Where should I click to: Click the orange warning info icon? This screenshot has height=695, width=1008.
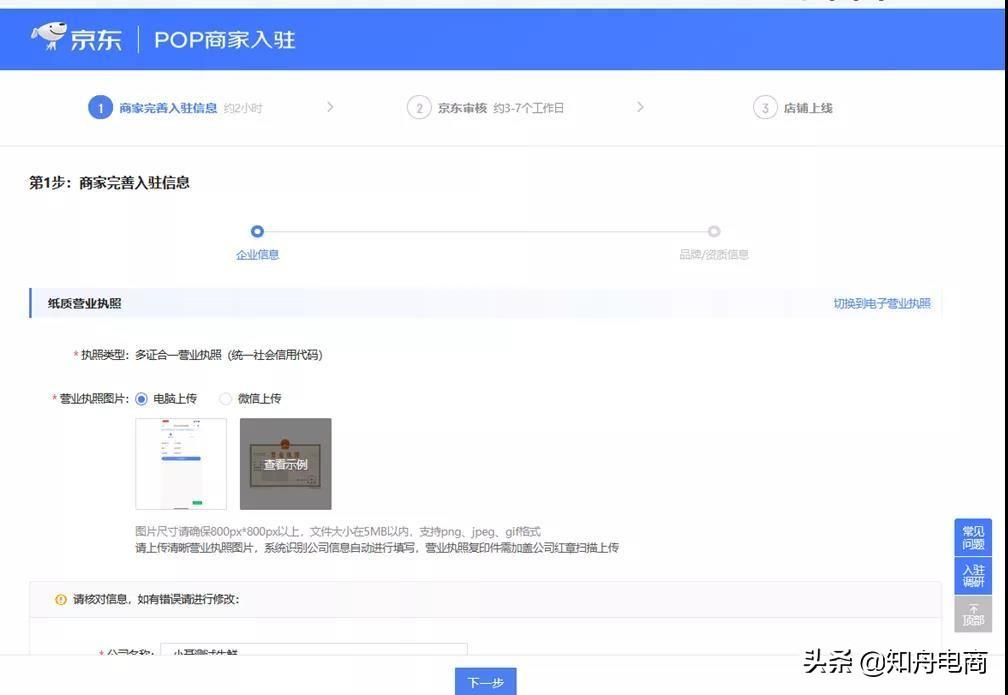[x=60, y=599]
